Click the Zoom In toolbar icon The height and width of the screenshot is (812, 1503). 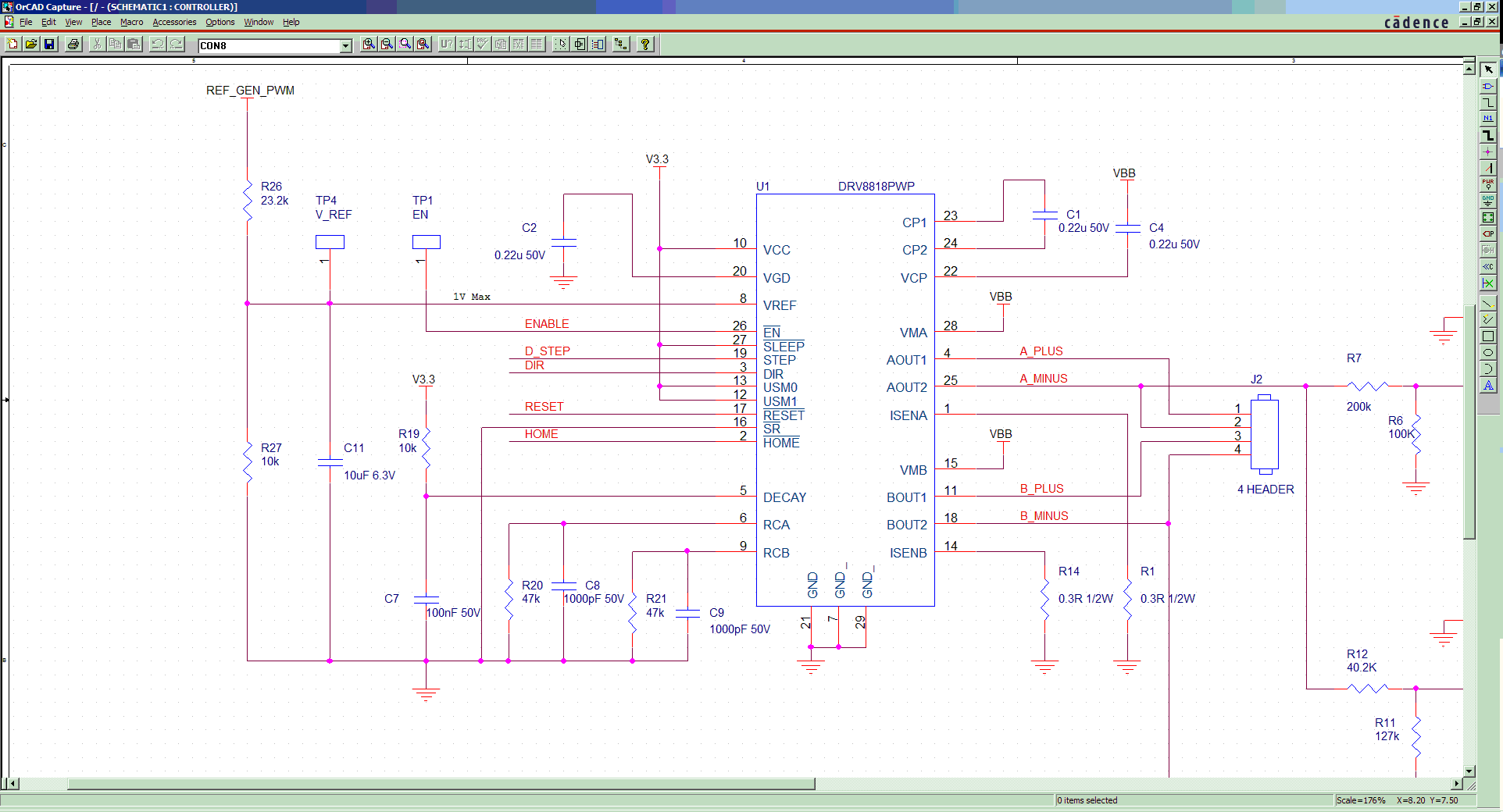[x=369, y=45]
